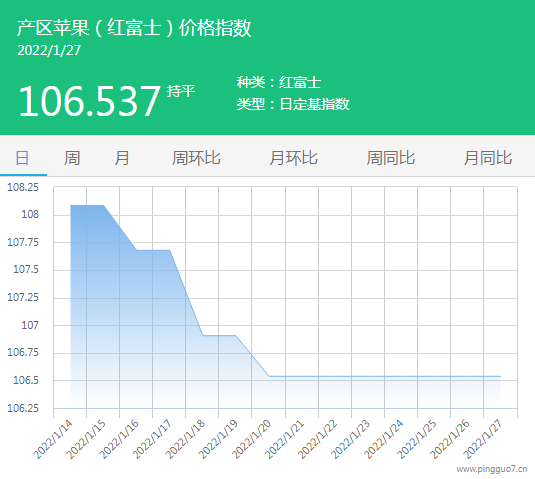Click the index value 106.537
This screenshot has width=535, height=479.
point(89,102)
